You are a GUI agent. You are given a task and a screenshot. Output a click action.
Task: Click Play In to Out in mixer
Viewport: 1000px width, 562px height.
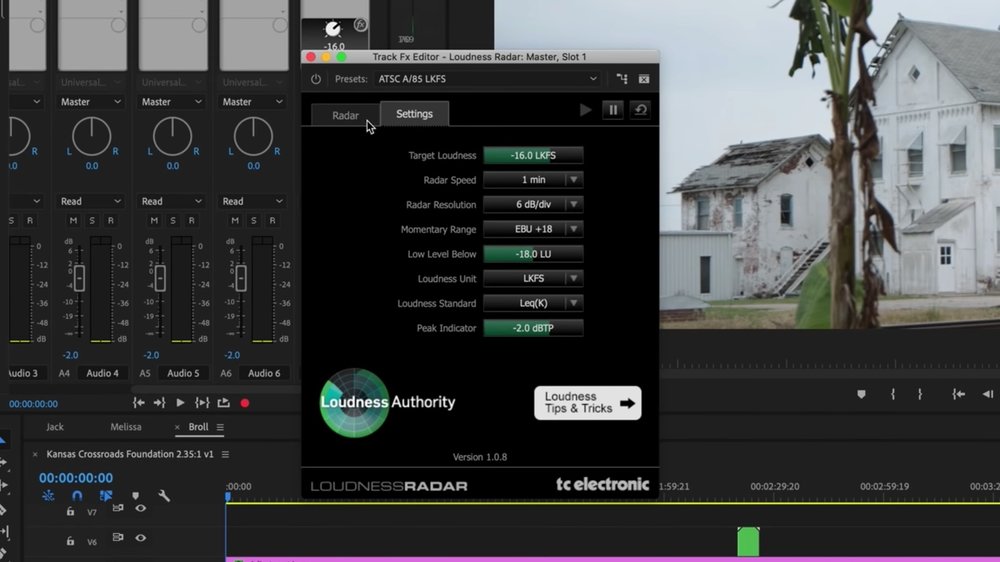coord(202,403)
